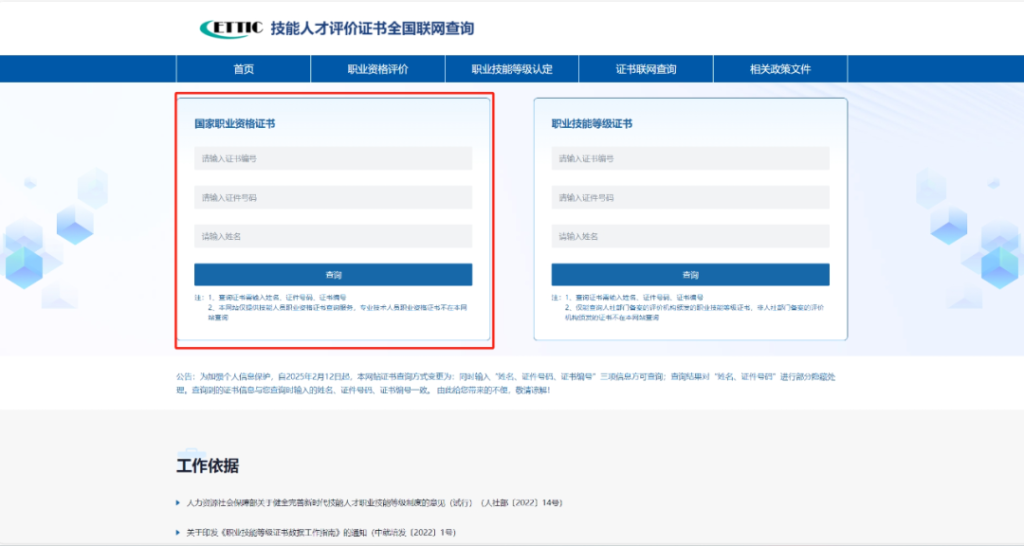
Task: Focus ID number field under 国家职业资格证书
Action: tap(333, 197)
